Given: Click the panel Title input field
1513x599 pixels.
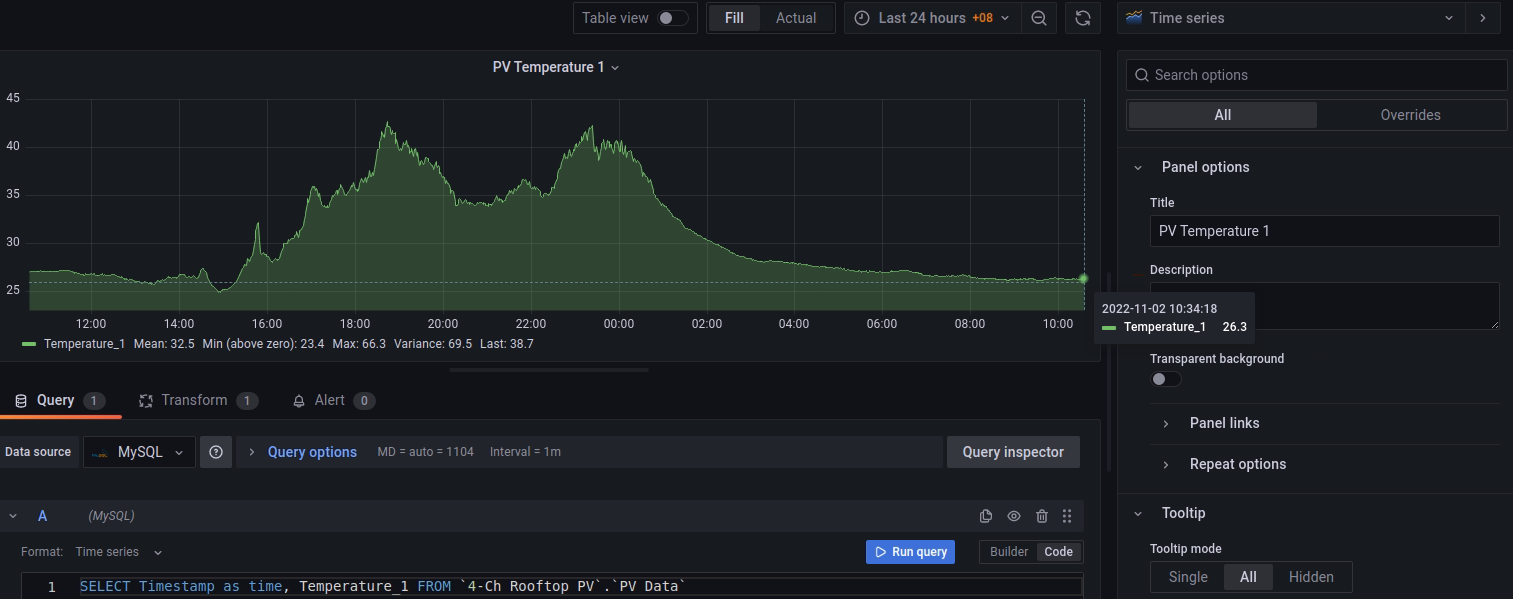Looking at the screenshot, I should (1324, 231).
